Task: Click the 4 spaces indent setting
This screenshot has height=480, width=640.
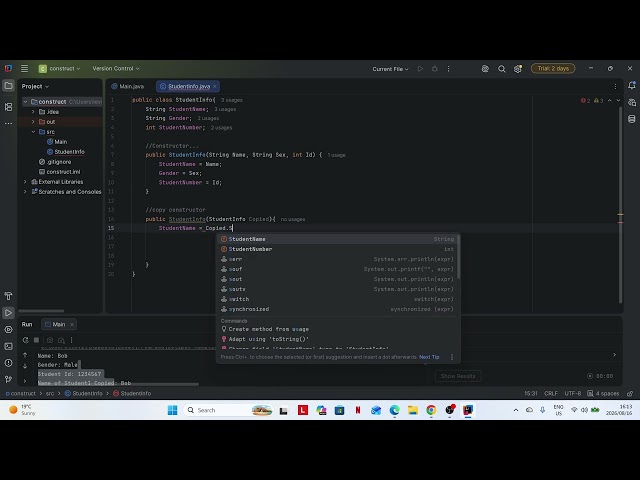Action: [x=603, y=393]
